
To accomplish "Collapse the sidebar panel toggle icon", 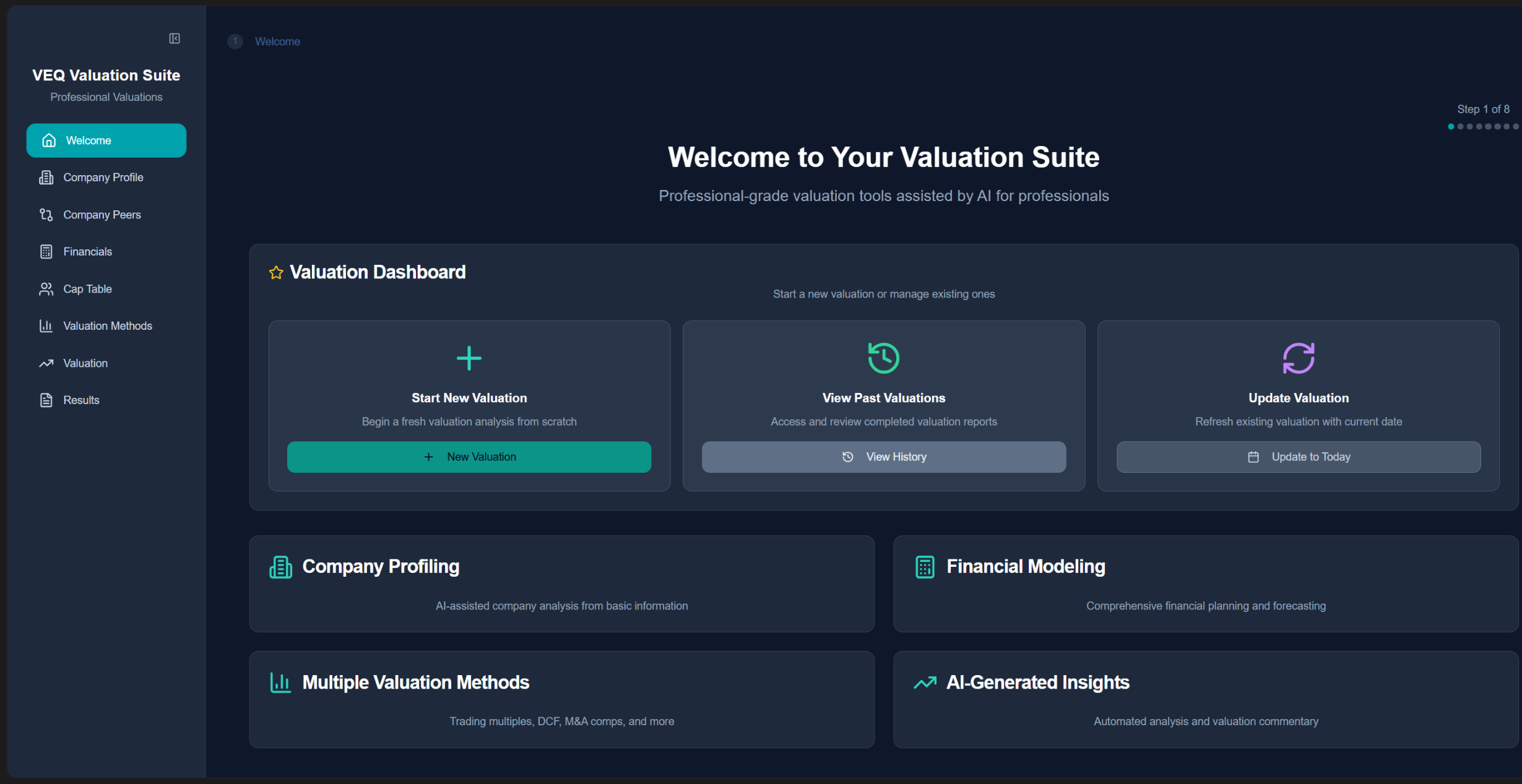I will point(175,38).
